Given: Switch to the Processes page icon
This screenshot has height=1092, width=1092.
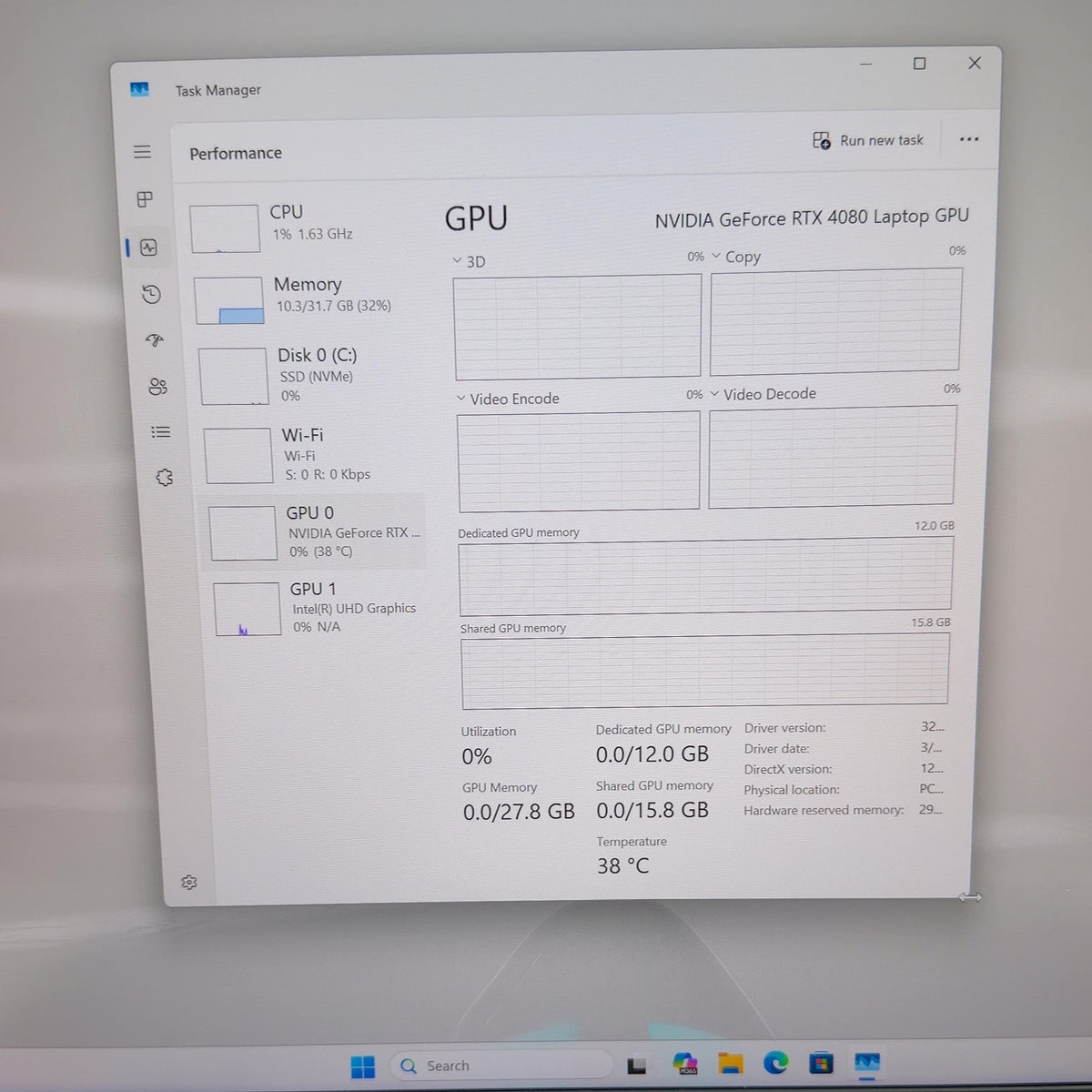Looking at the screenshot, I should 145,198.
